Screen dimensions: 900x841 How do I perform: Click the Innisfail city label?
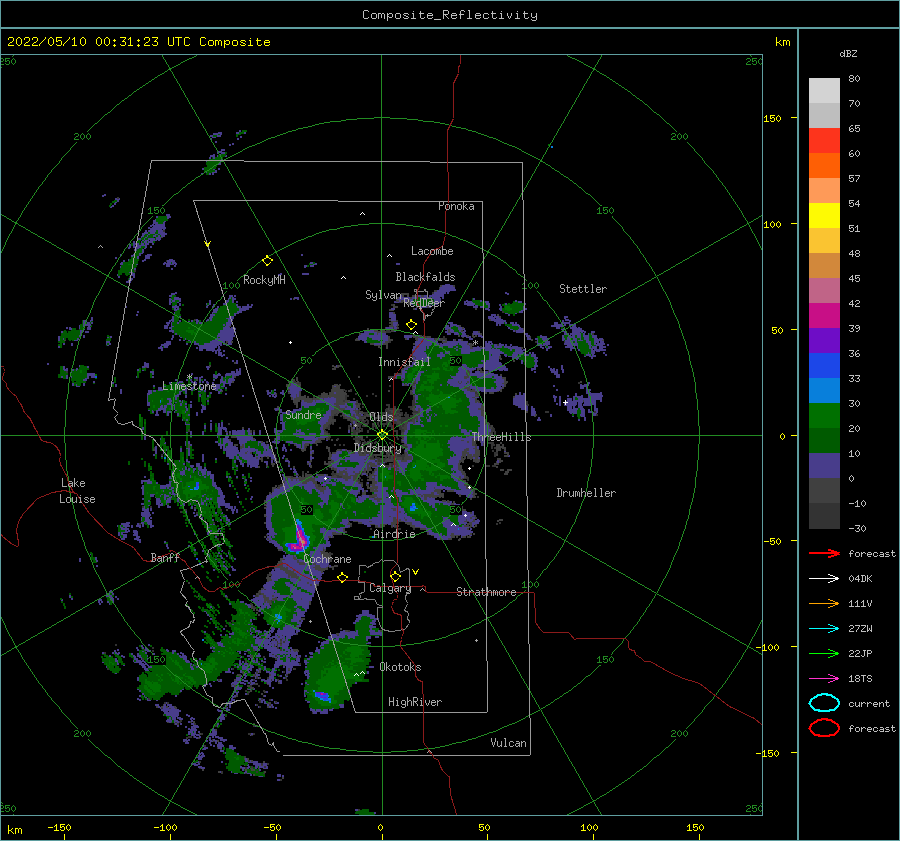(x=404, y=362)
